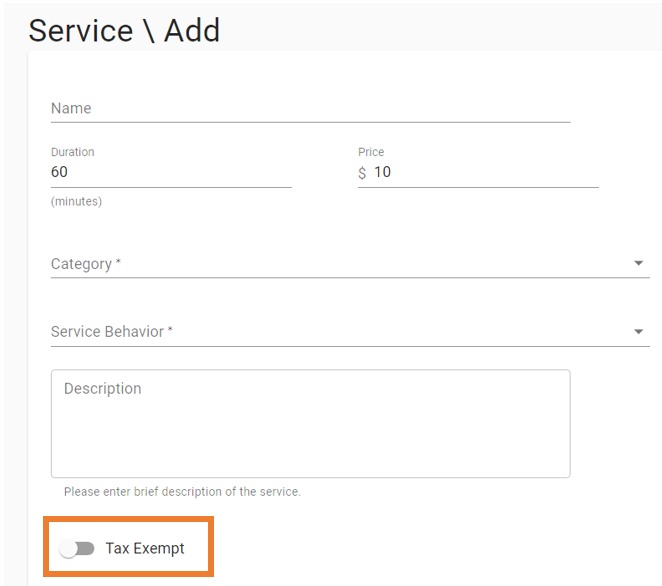Open the Service Behavior dropdown
Image resolution: width=662 pixels, height=586 pixels.
tap(350, 332)
